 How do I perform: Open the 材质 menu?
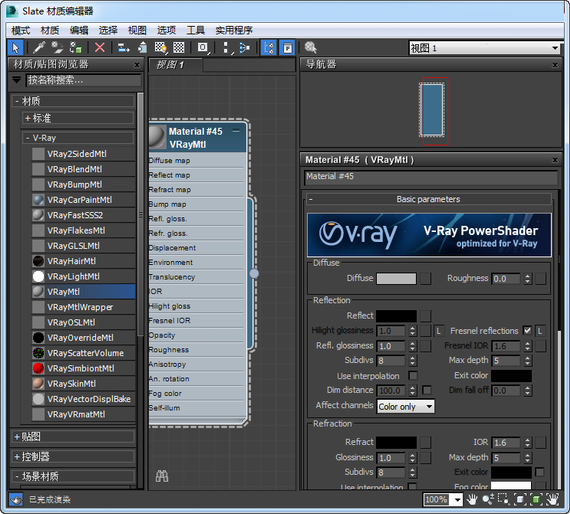[50, 30]
